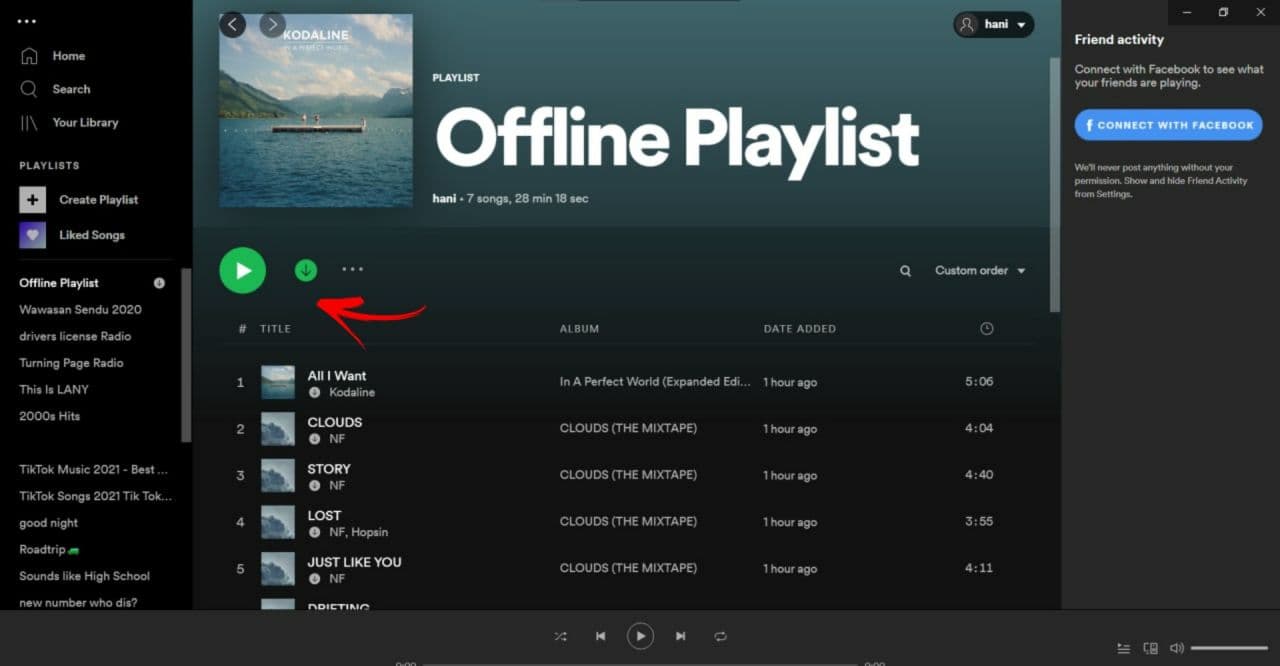Skip to the next track

pos(680,636)
